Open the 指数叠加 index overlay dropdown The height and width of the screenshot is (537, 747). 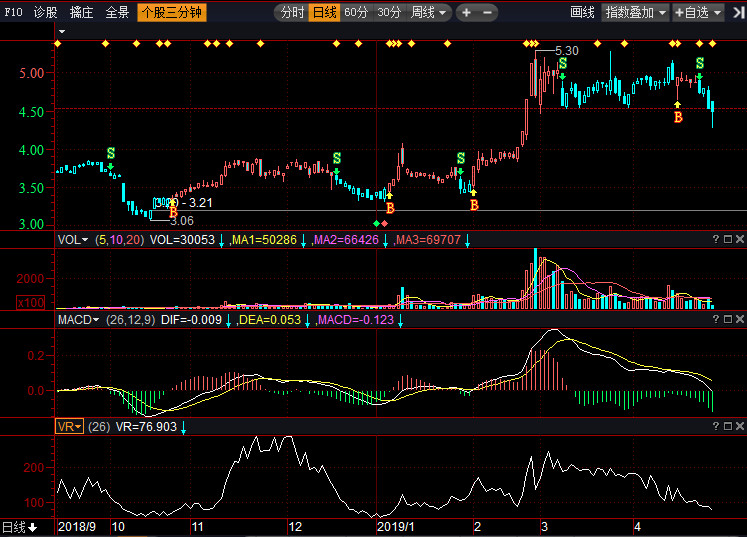pyautogui.click(x=636, y=12)
